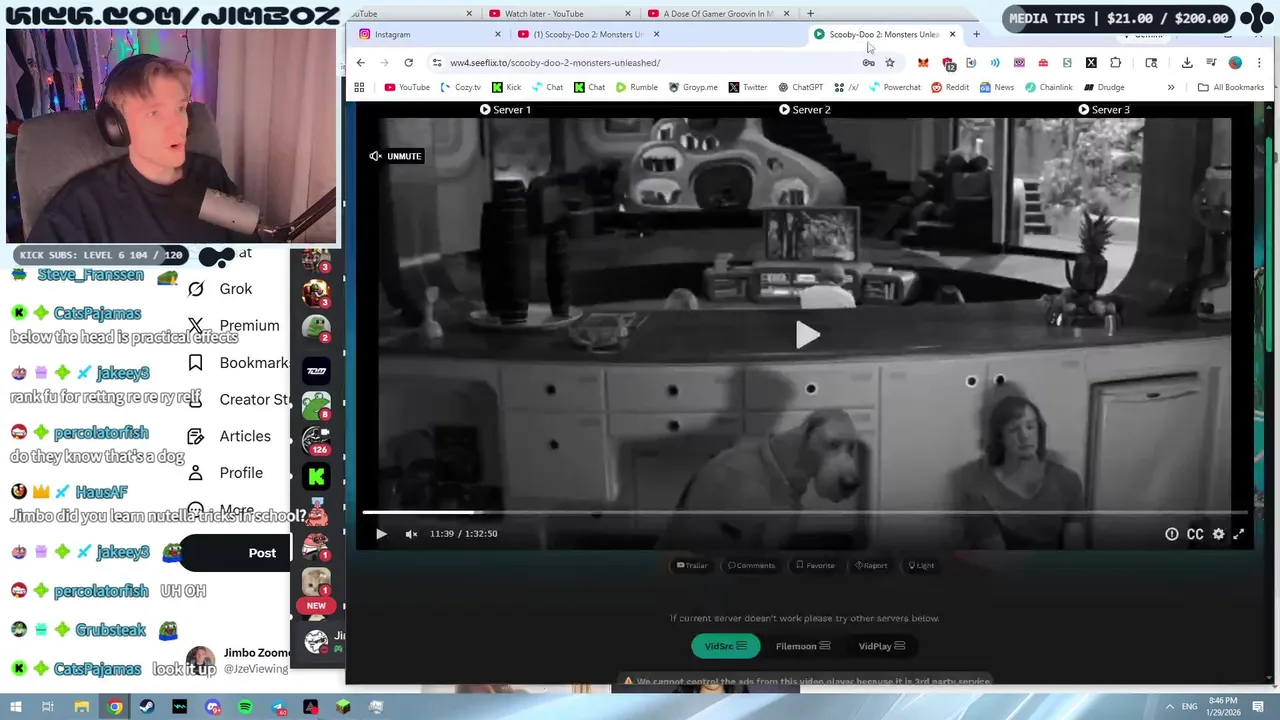Enter fullscreen in the video player
Image resolution: width=1280 pixels, height=720 pixels.
pos(1238,534)
